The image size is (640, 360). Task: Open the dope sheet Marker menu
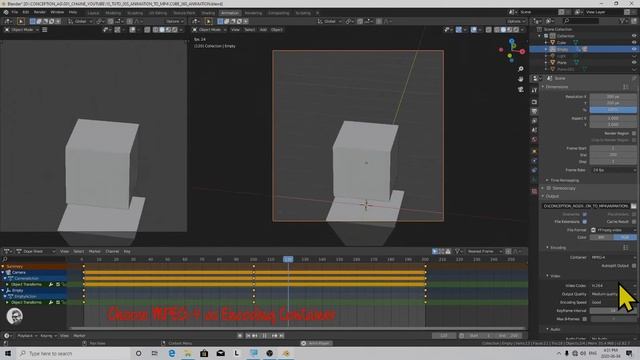tap(94, 251)
